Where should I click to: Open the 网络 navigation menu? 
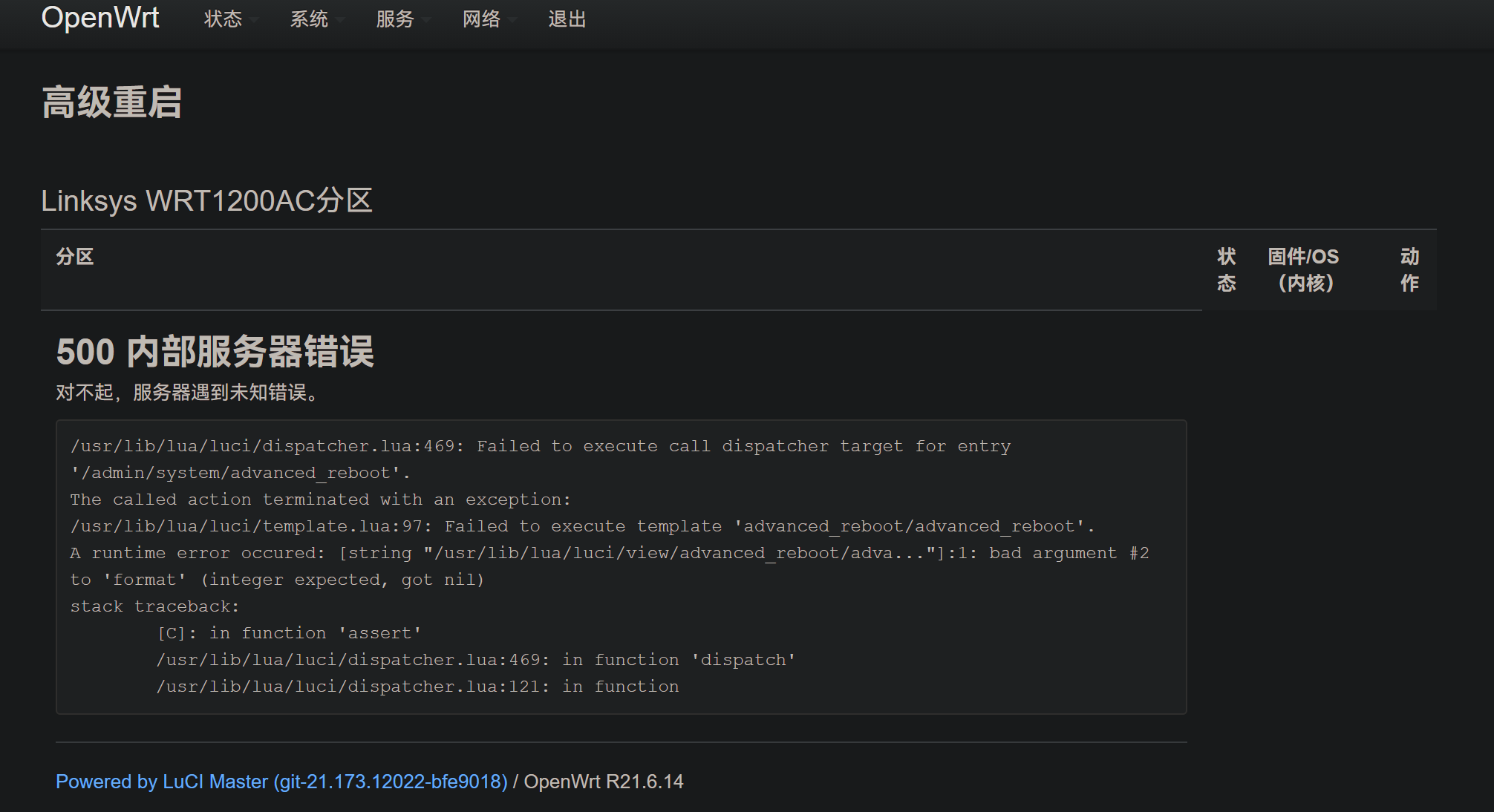481,20
